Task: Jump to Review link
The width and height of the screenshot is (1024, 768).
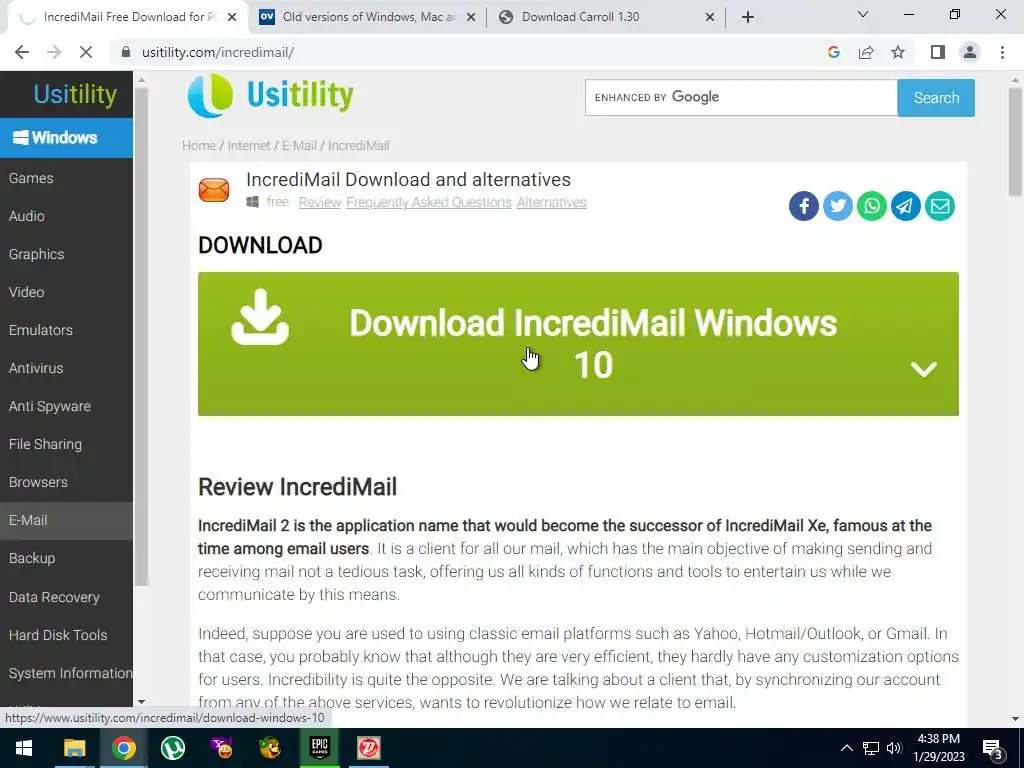Action: [319, 202]
